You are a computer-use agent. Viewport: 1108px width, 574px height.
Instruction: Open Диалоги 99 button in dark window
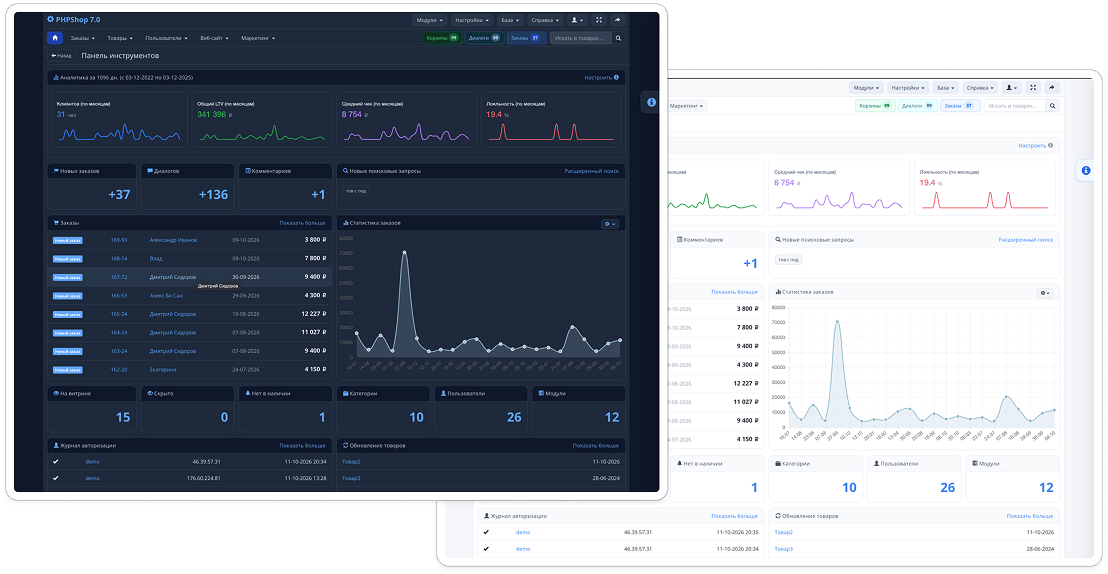[x=484, y=38]
